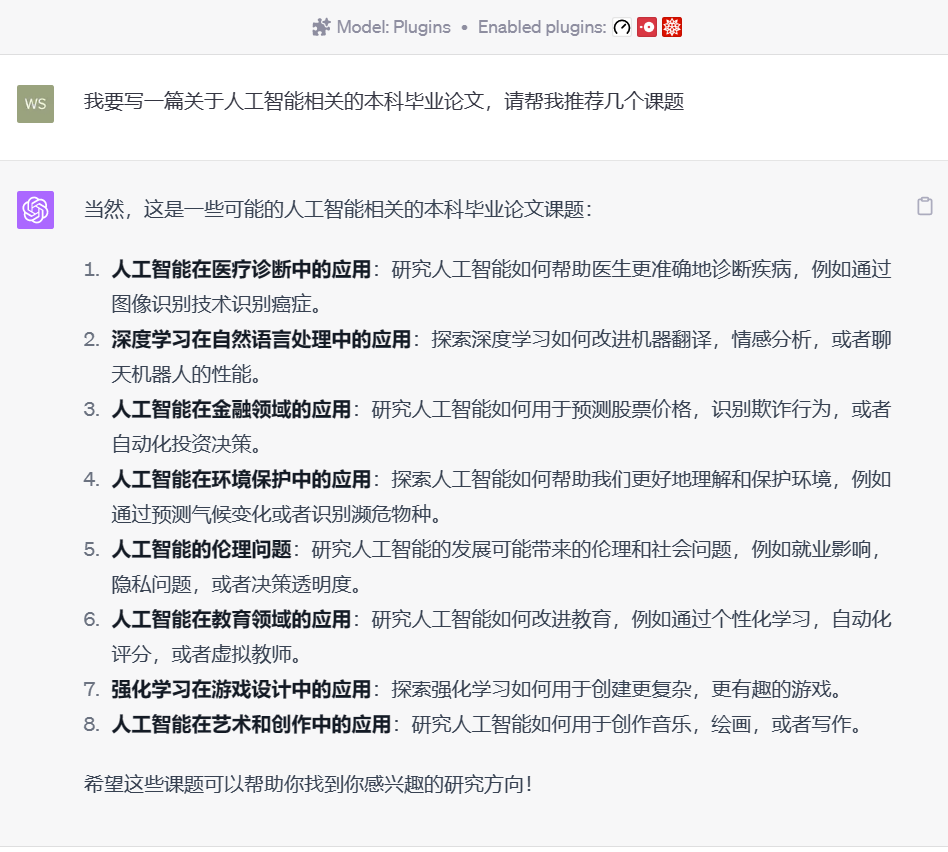
Task: Click heading 人工智能在教育领域的应用
Action: 231,620
